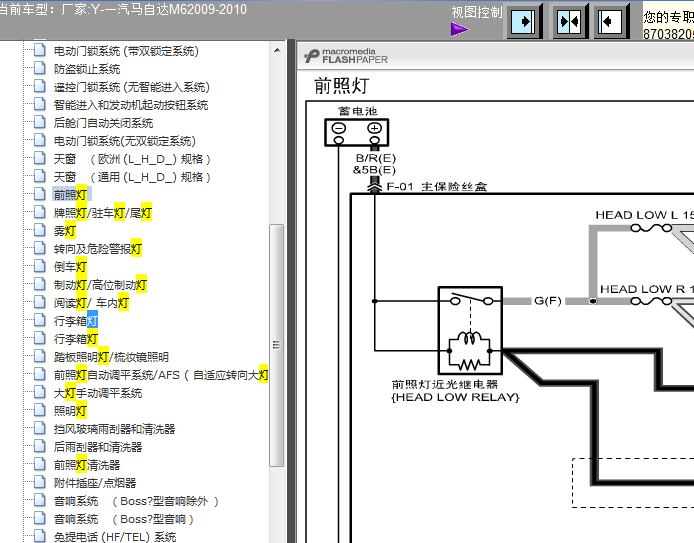
Task: Click document icon beside 大灯手动调平系统
Action: click(39, 392)
